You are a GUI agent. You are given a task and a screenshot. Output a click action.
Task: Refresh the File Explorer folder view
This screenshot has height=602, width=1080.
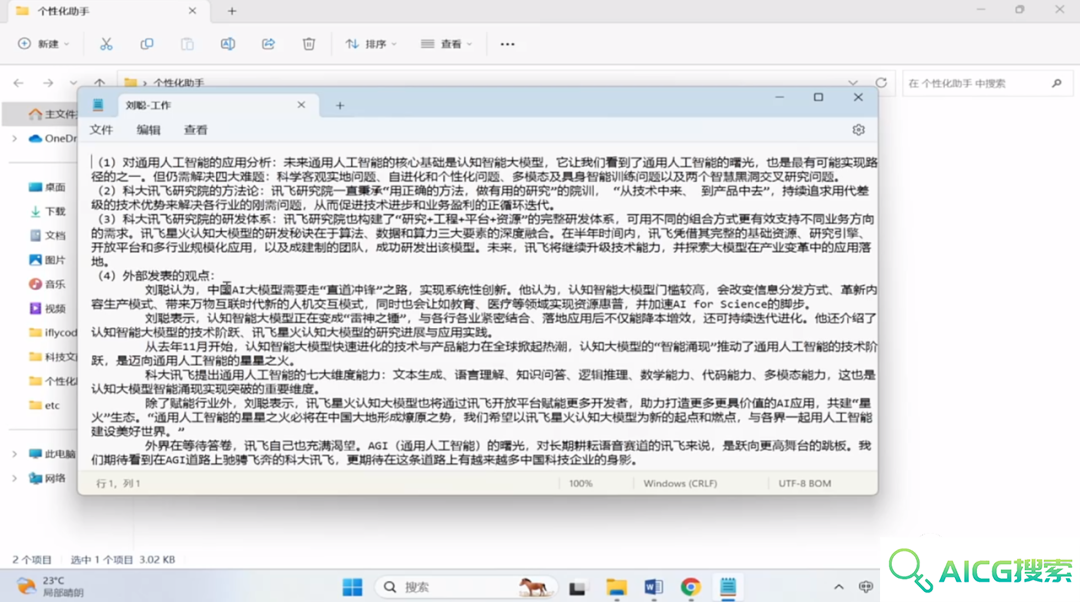click(x=881, y=83)
